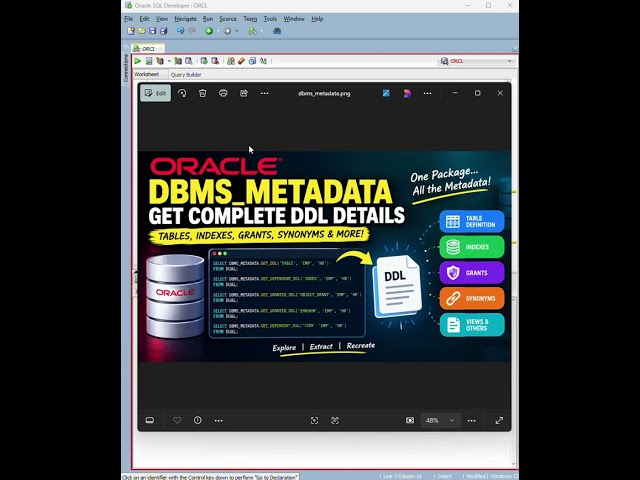Open the Navigate menu
This screenshot has height=480, width=640.
tap(185, 19)
